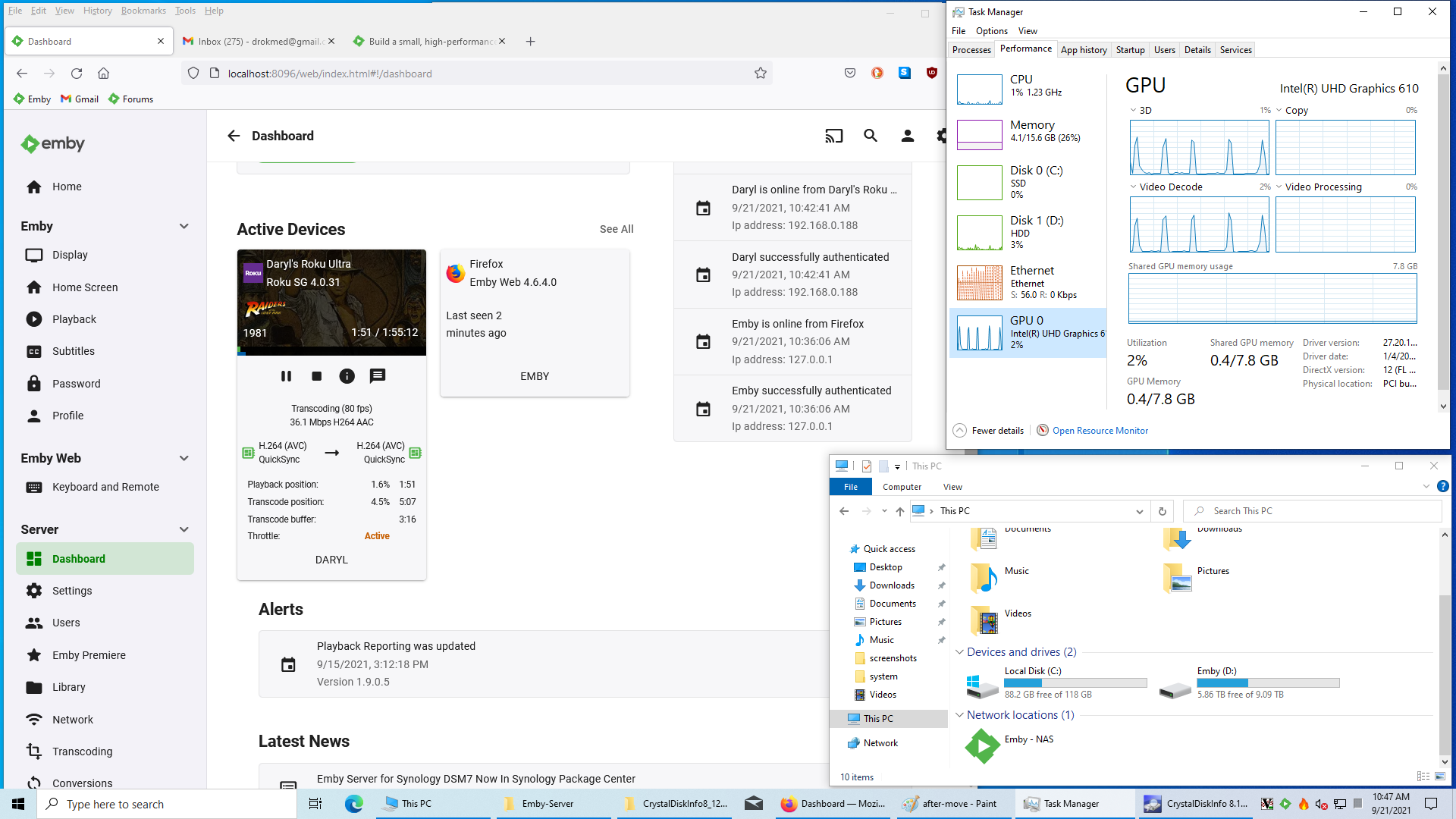Viewport: 1456px width, 819px height.
Task: Collapse the Devices and drives group
Action: [x=959, y=652]
